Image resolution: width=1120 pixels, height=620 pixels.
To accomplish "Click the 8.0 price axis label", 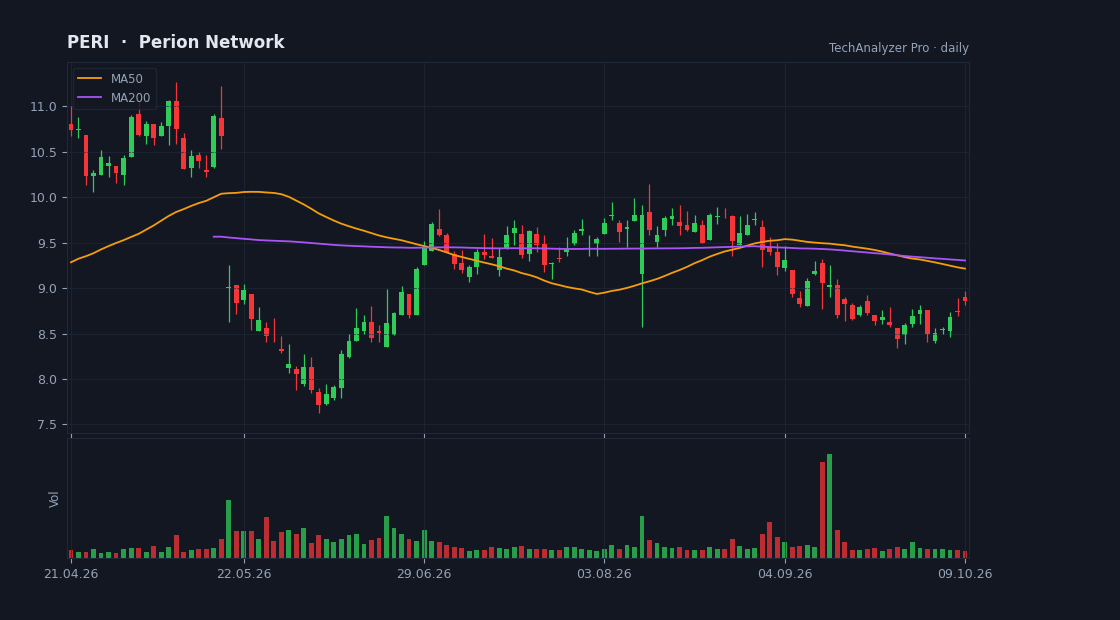I will [46, 379].
